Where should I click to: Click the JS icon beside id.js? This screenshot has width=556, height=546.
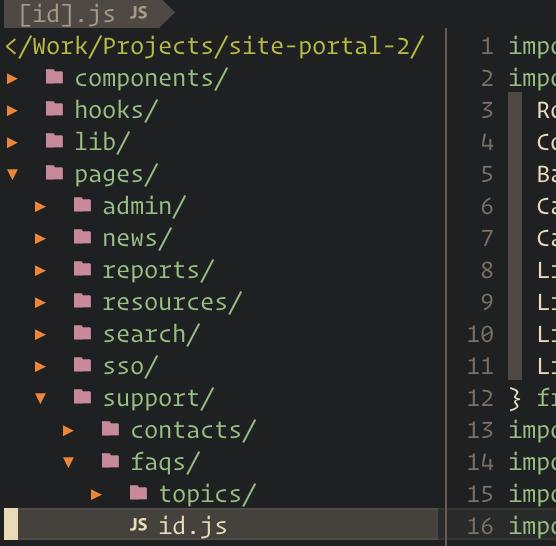pos(138,524)
